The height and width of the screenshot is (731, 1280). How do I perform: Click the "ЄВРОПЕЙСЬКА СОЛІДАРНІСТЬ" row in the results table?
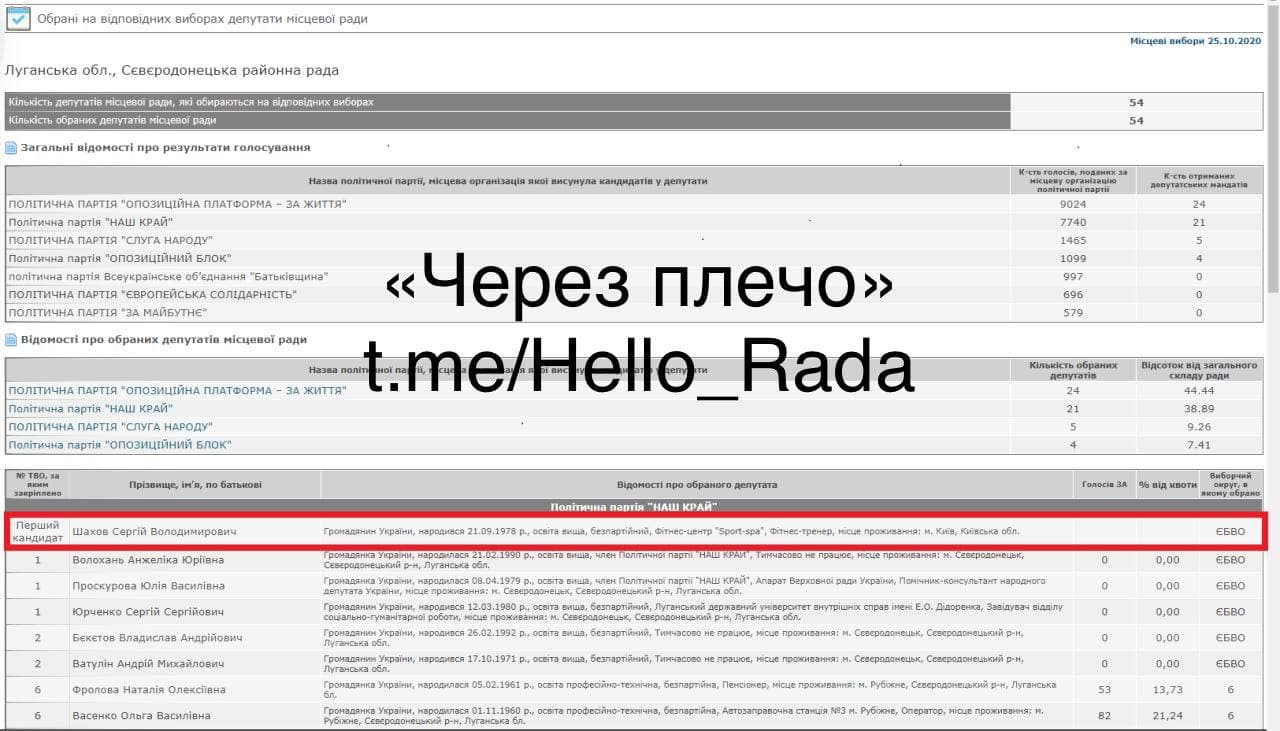point(152,295)
